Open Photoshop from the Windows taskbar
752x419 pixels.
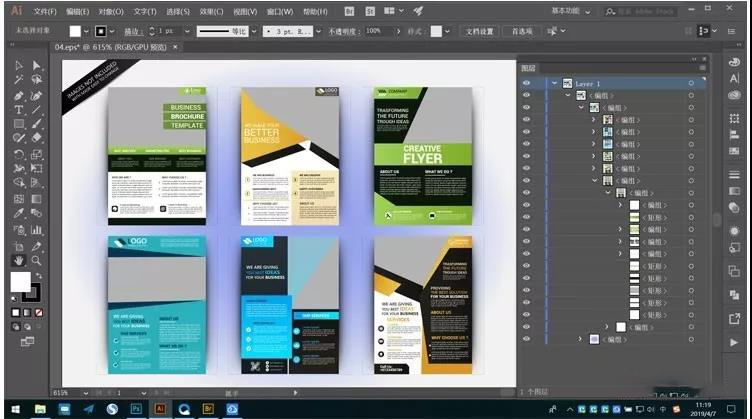(136, 409)
